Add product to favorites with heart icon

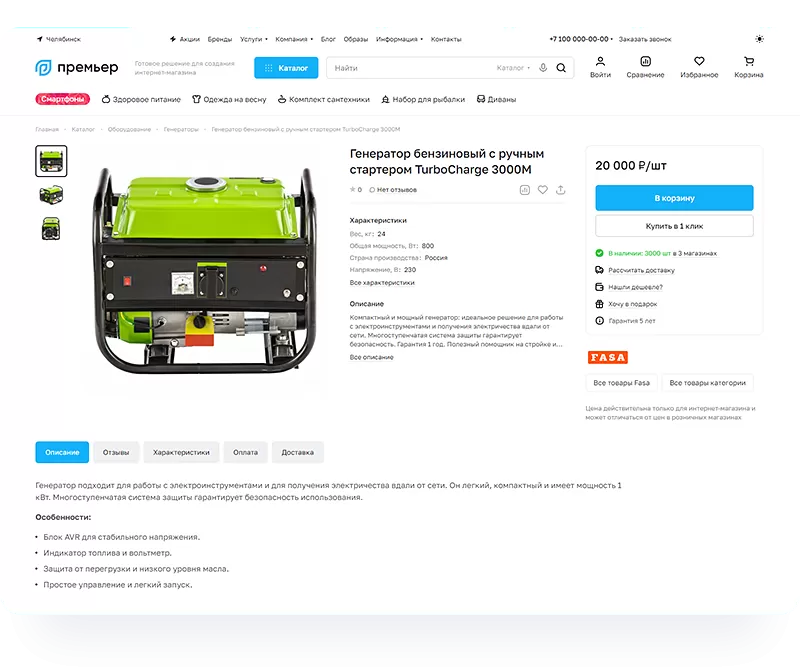tap(542, 189)
